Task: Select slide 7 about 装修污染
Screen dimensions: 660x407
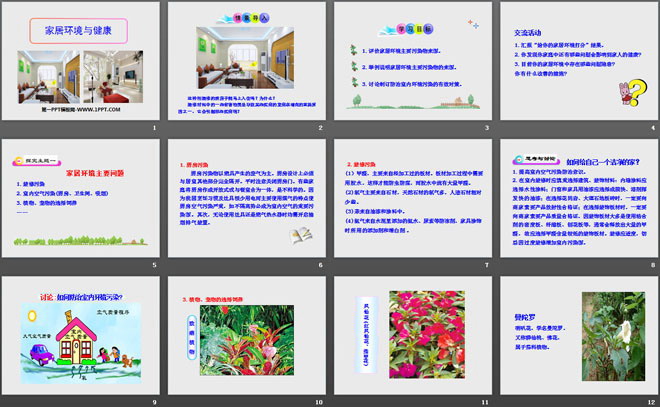Action: [x=413, y=198]
